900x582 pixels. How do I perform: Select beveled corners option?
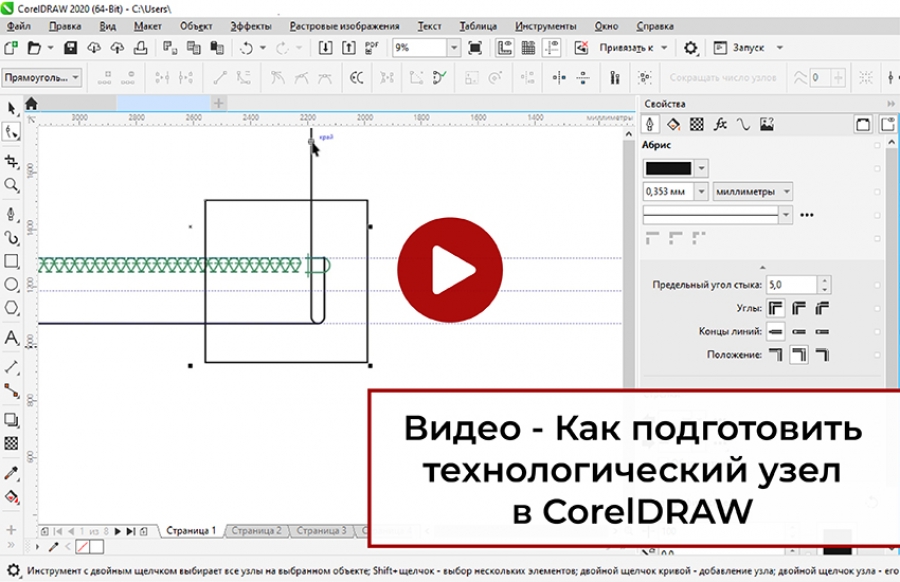(823, 308)
